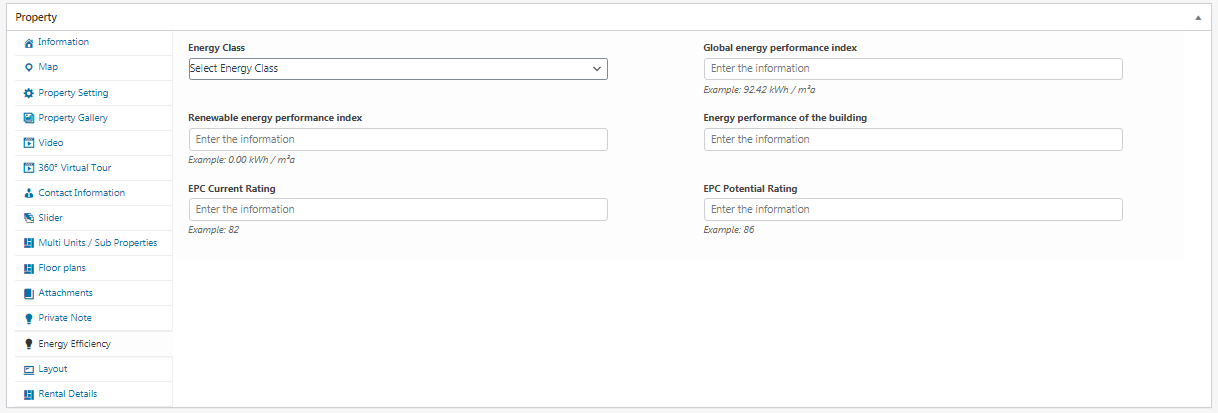Click the 'Energy performance of the building' label
Viewport: 1218px width, 413px height.
tap(785, 118)
